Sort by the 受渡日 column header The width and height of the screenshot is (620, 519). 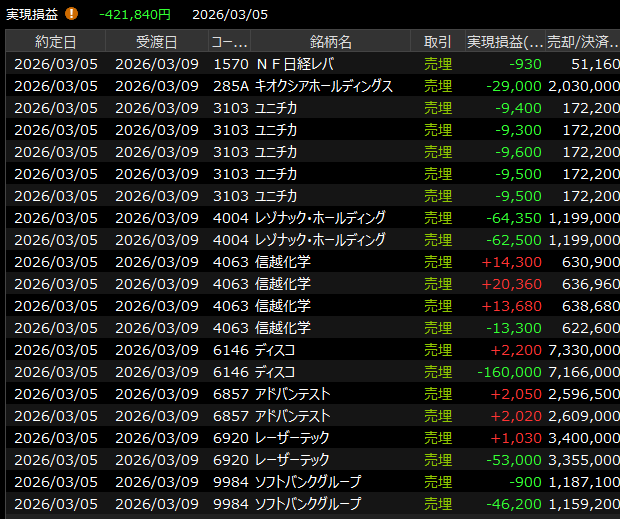[156, 42]
